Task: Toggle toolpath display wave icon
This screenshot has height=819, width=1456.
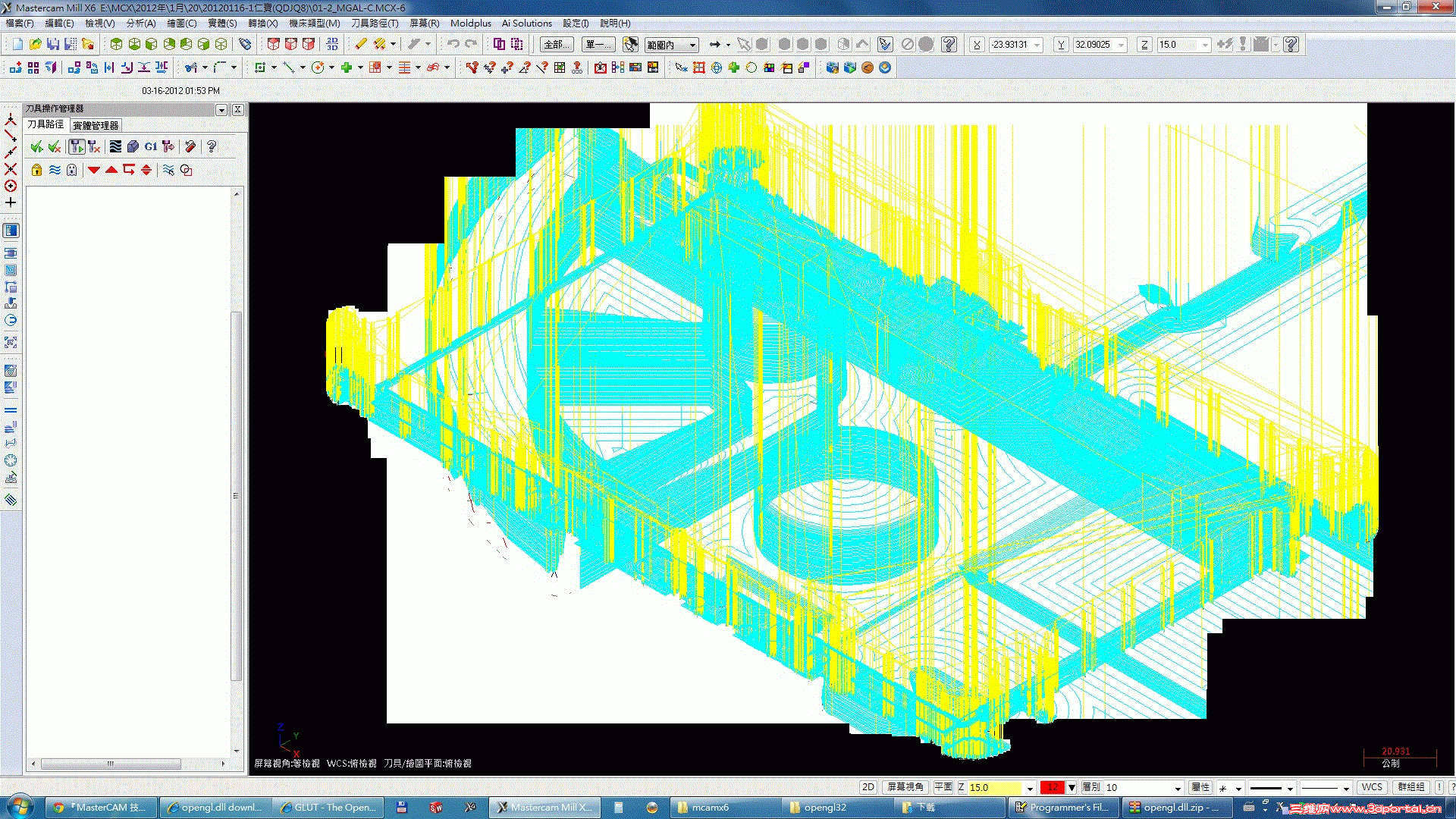Action: pos(55,170)
